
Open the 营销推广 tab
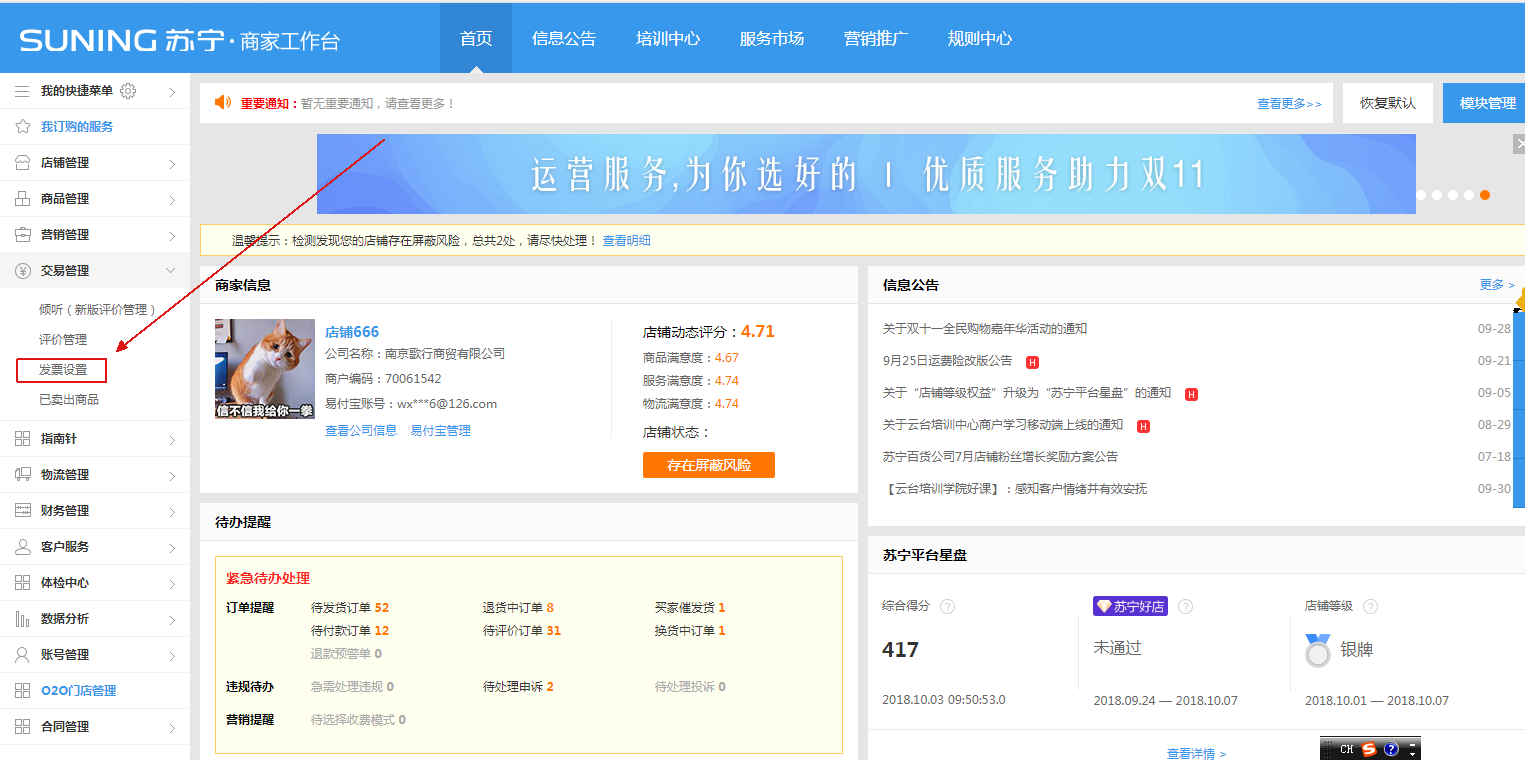tap(876, 39)
